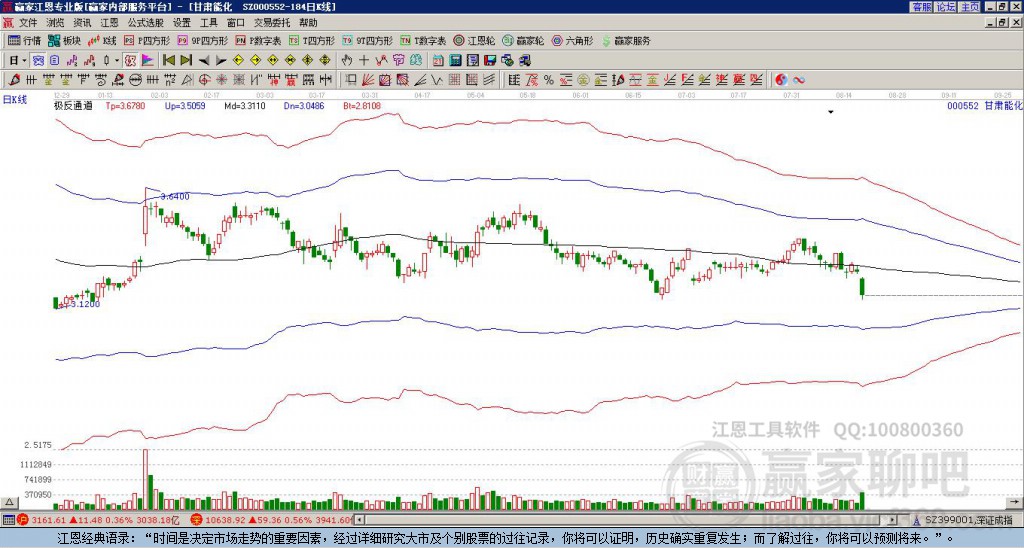The image size is (1024, 548).
Task: Click the Md=3.3110 value
Action: [245, 105]
